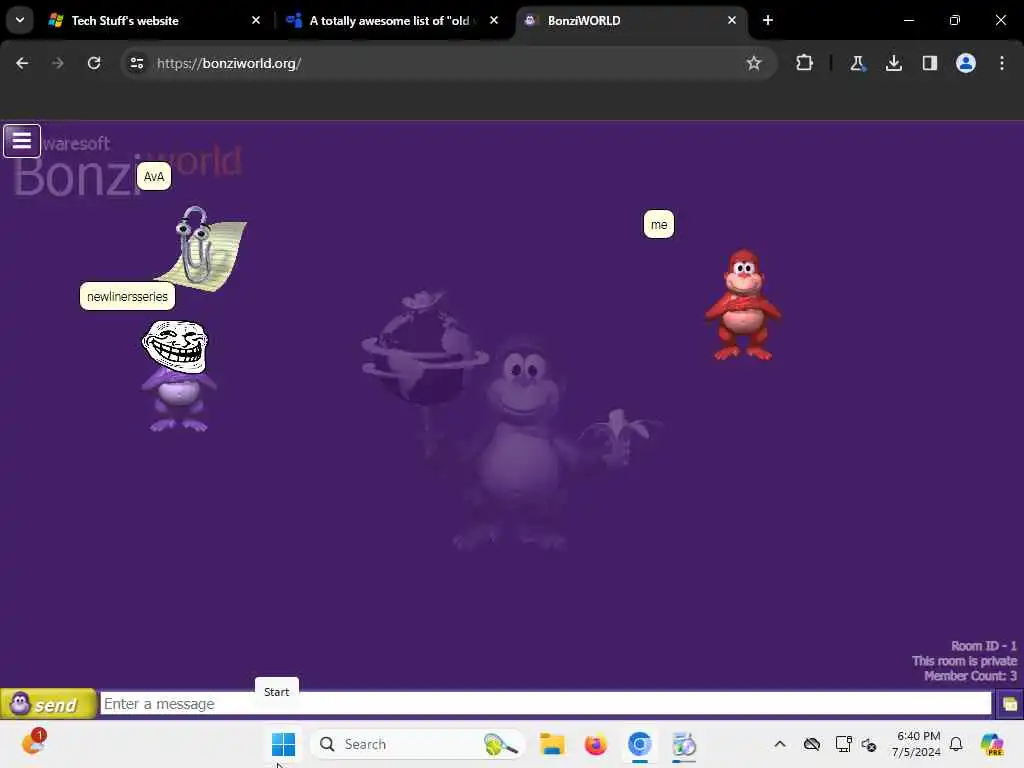The width and height of the screenshot is (1024, 768).
Task: Launch Firefox from taskbar
Action: point(596,744)
